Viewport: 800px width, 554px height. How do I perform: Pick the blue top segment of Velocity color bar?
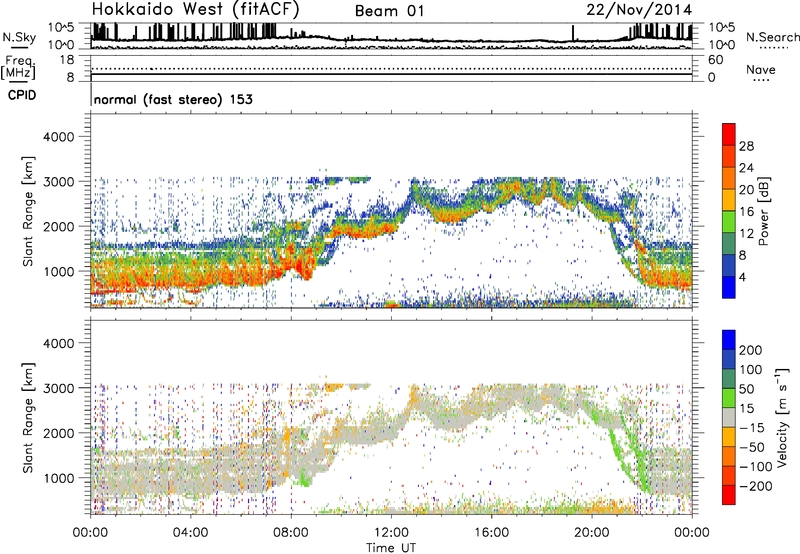[729, 340]
